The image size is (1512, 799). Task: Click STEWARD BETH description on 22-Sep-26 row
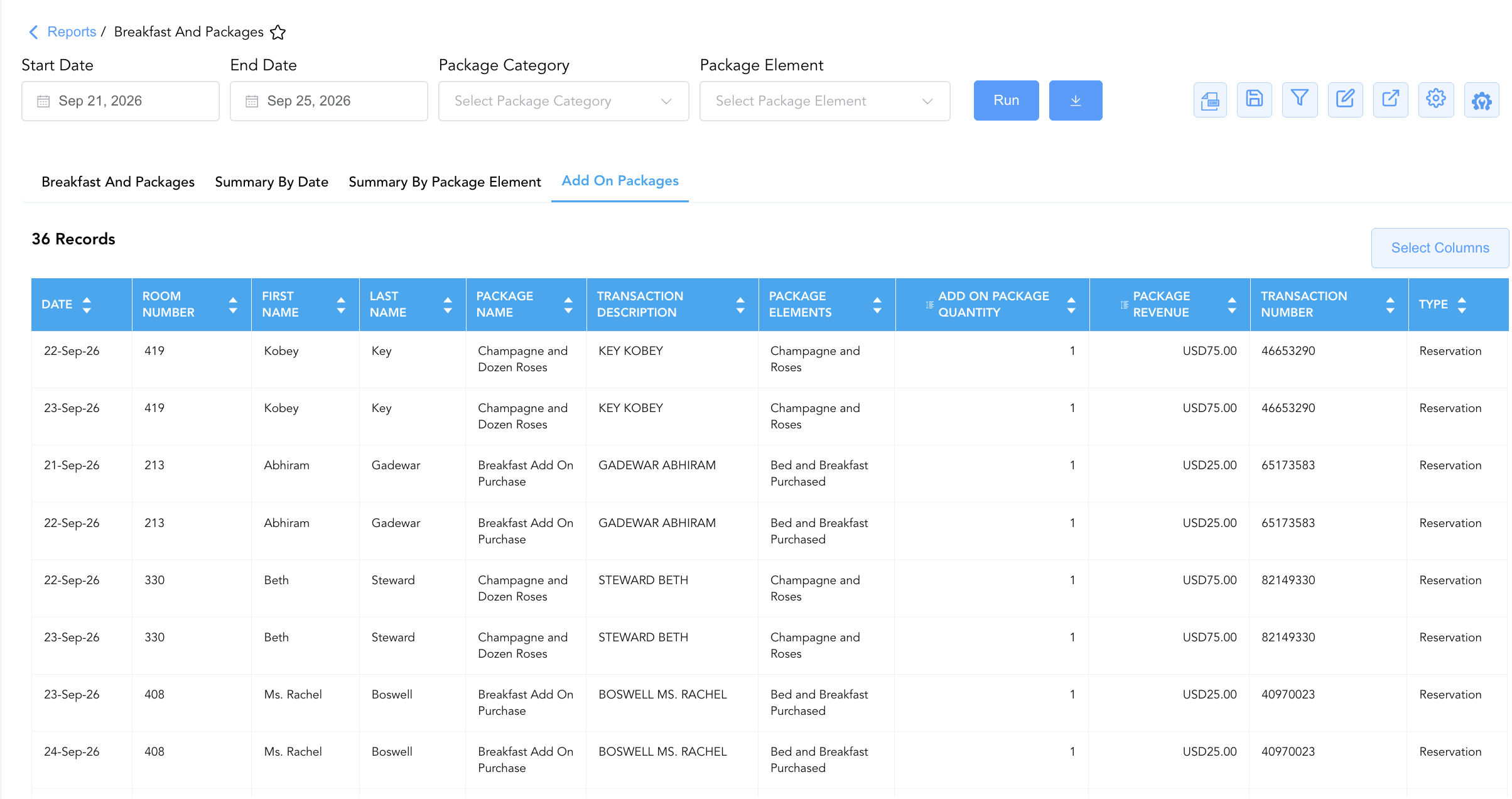[x=643, y=580]
